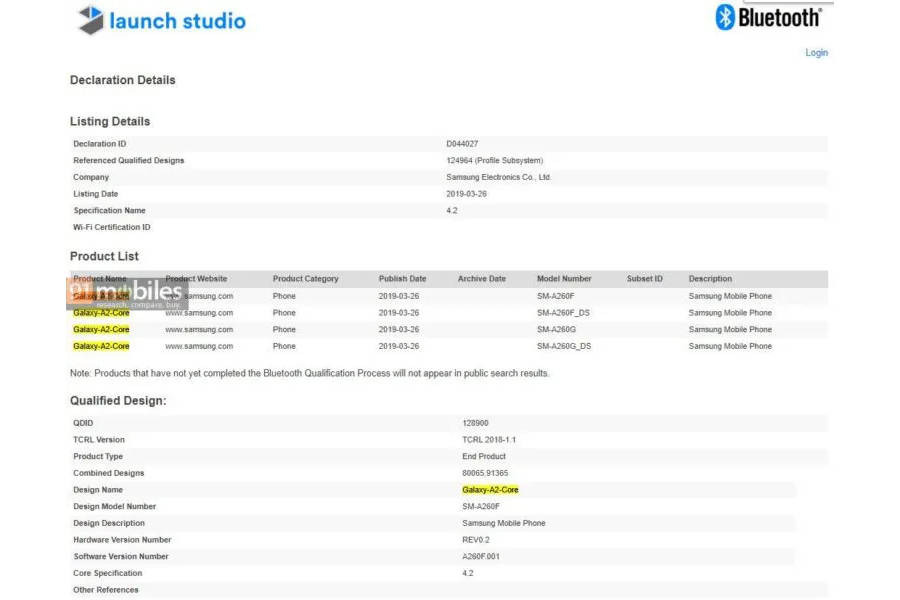
Task: Select the Listing Details section heading
Action: 110,121
